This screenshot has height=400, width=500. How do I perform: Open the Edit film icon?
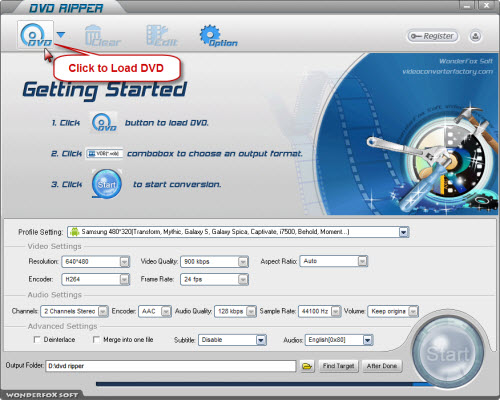point(162,35)
